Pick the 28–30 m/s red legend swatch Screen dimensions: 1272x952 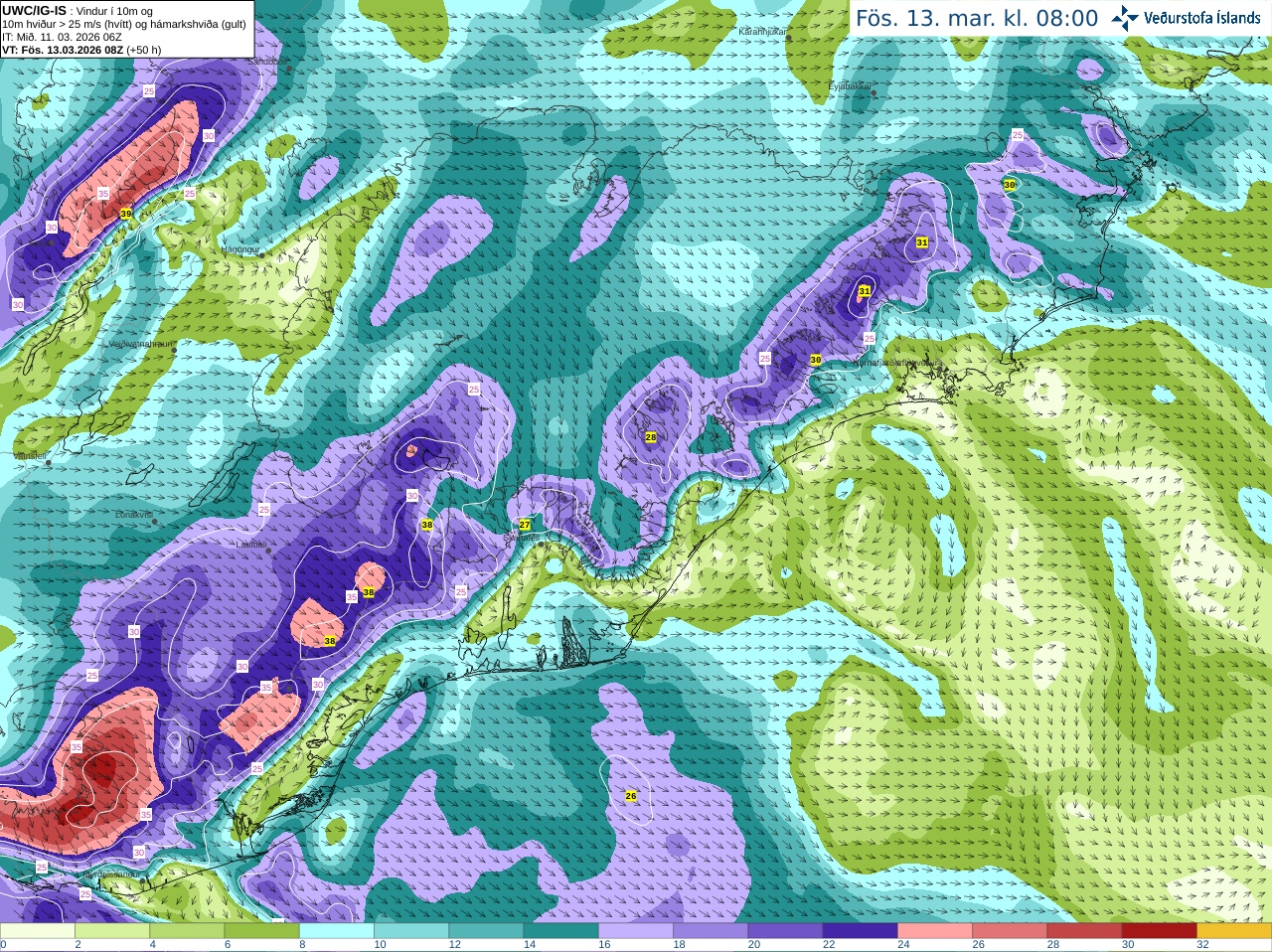click(1084, 931)
